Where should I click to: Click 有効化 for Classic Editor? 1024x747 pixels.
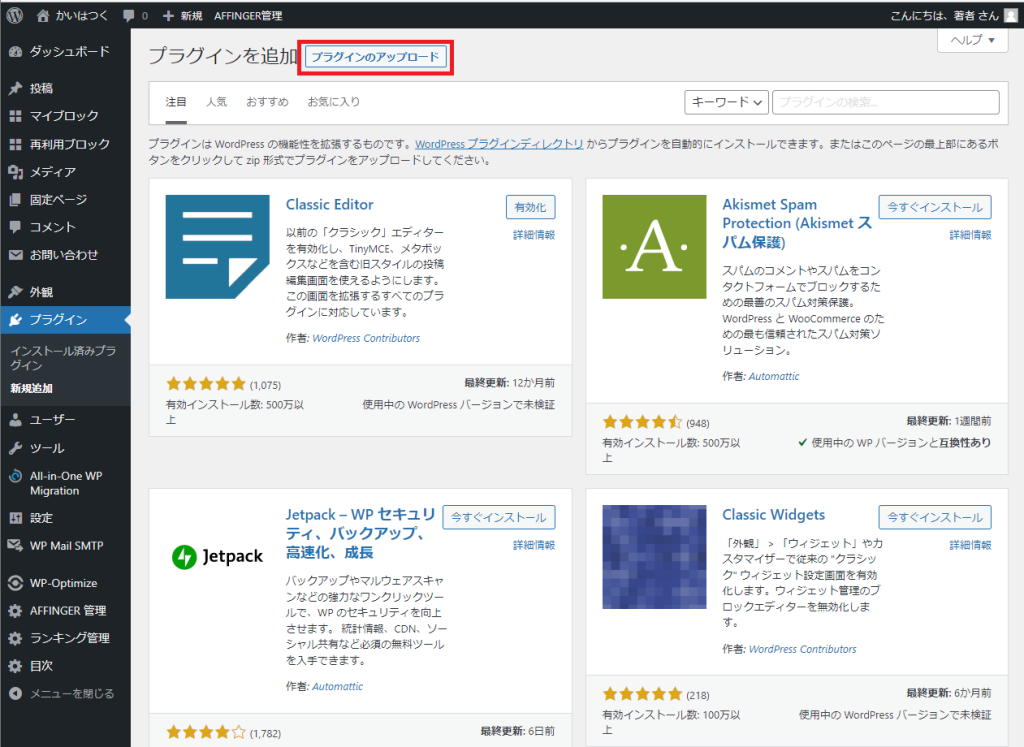[530, 207]
